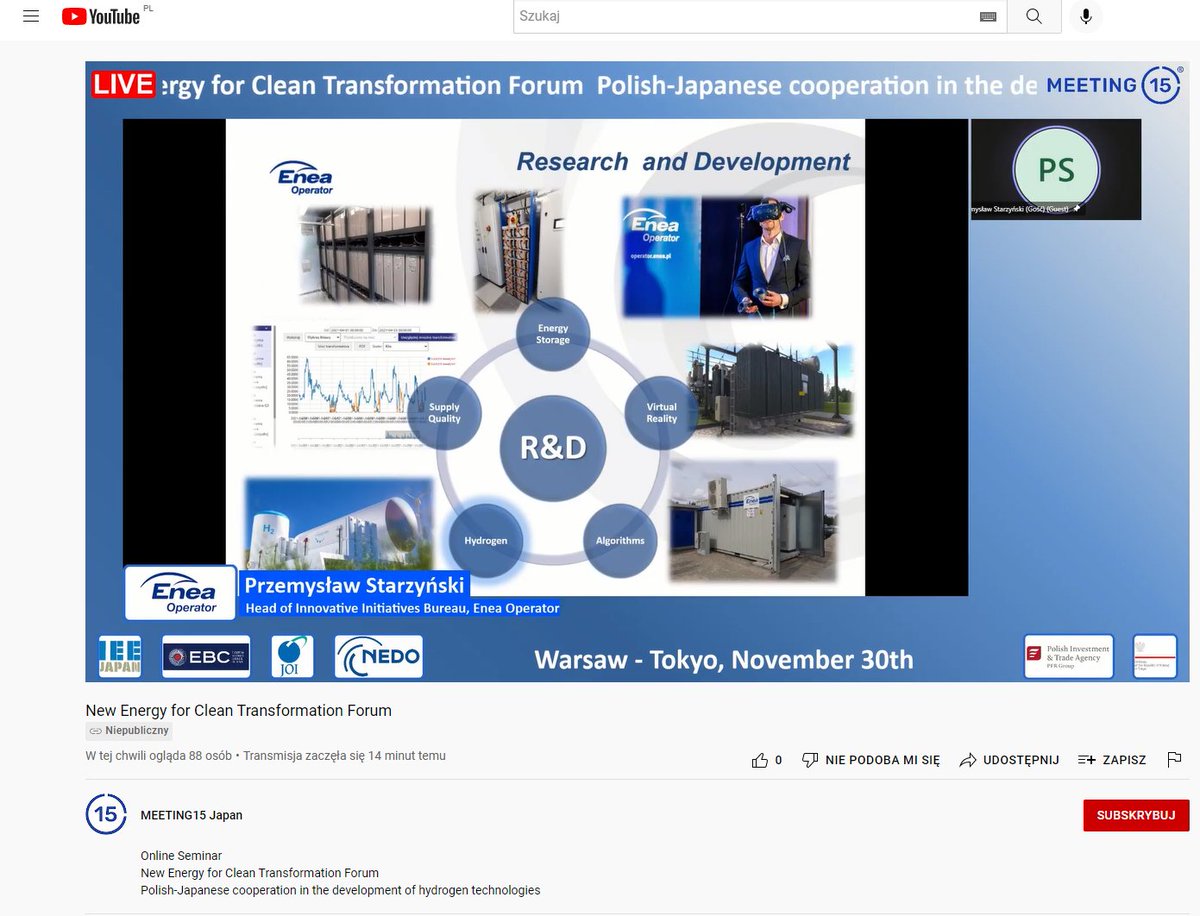
Task: Open the on-screen keyboard icon in search
Action: click(988, 17)
